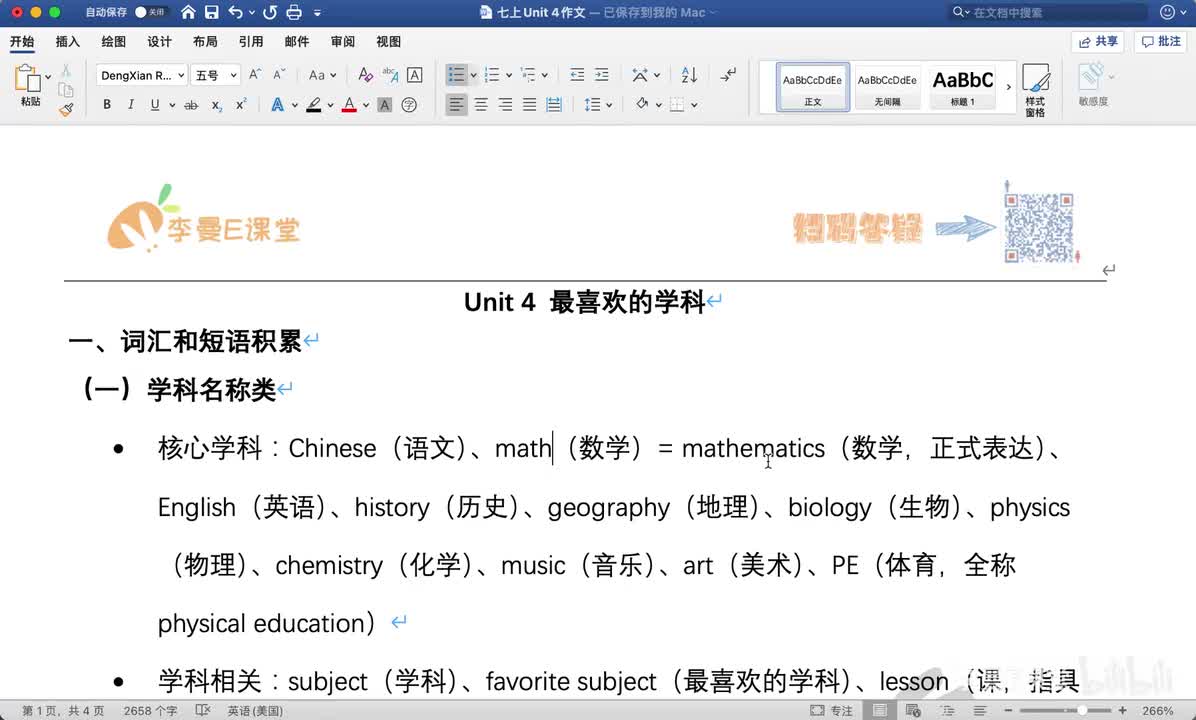Toggle the AutoSave (自动保存) switch
The image size is (1196, 720).
tap(150, 12)
